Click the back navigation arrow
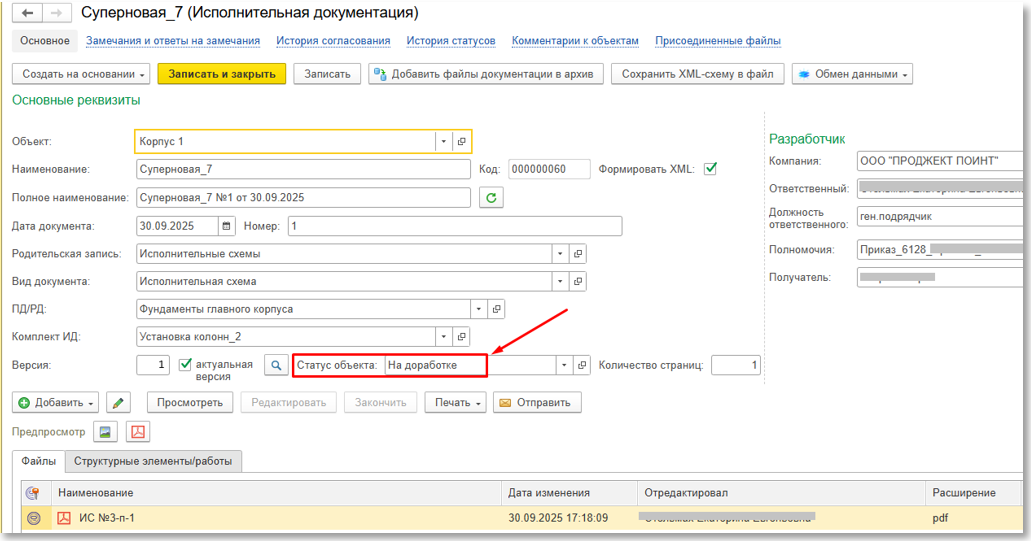Image resolution: width=1031 pixels, height=541 pixels. pyautogui.click(x=27, y=13)
